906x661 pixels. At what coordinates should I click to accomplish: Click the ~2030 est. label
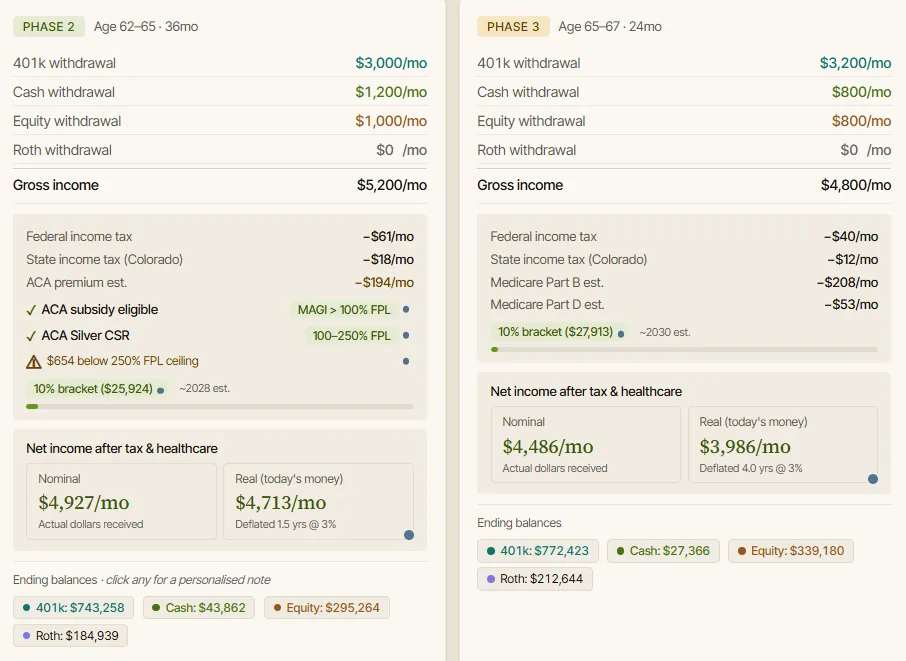point(664,332)
